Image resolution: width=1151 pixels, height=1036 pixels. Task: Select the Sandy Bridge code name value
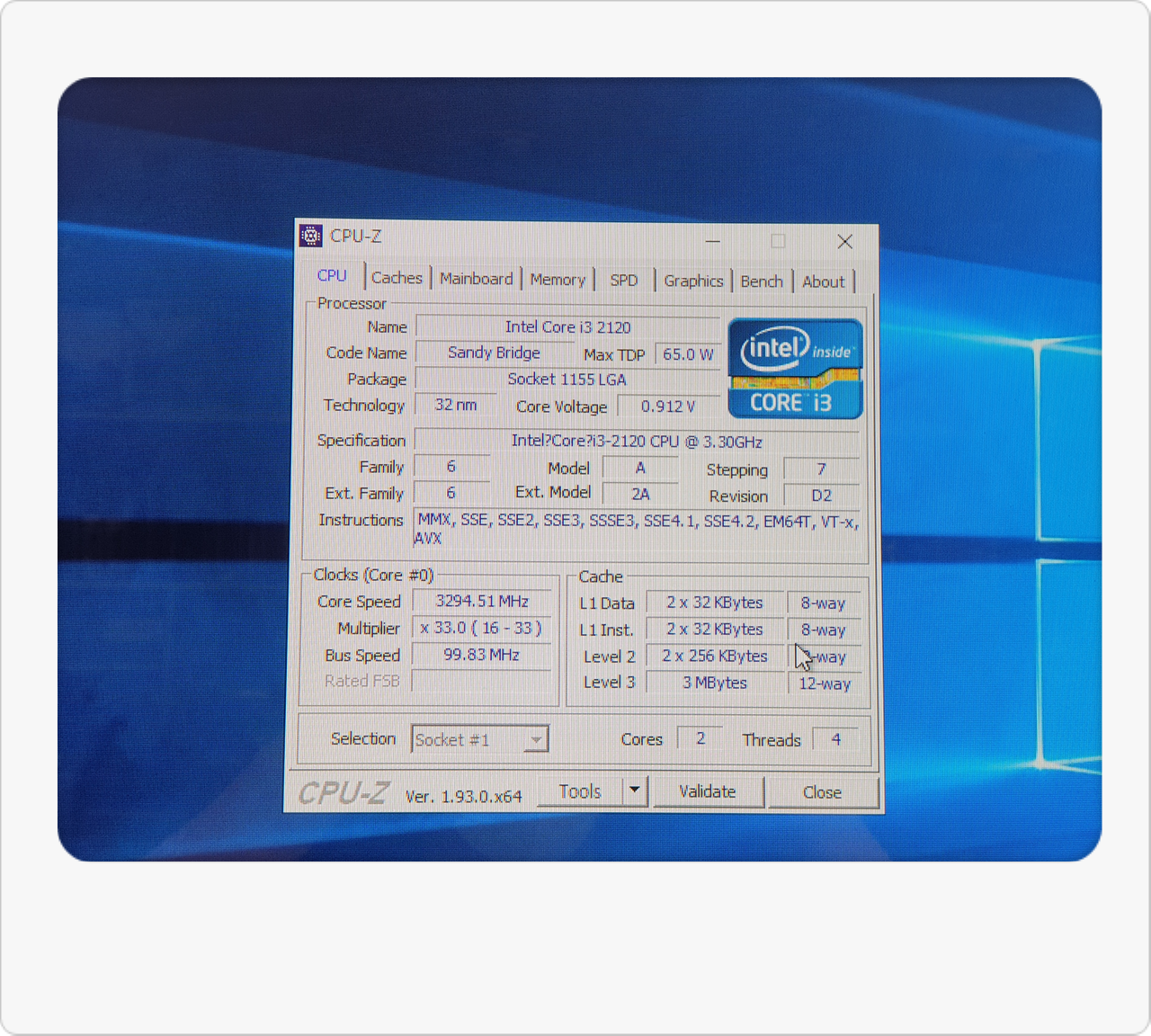[495, 353]
